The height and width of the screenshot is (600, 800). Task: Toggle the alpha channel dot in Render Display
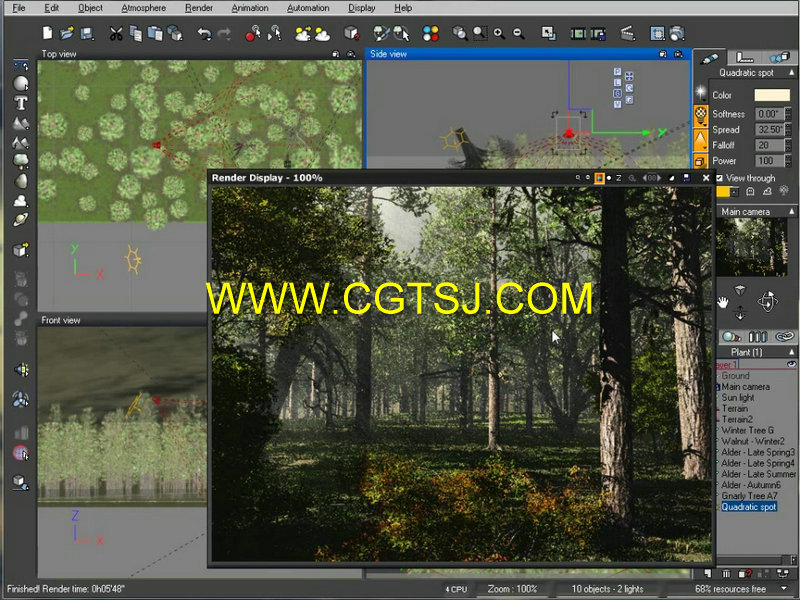(x=609, y=178)
